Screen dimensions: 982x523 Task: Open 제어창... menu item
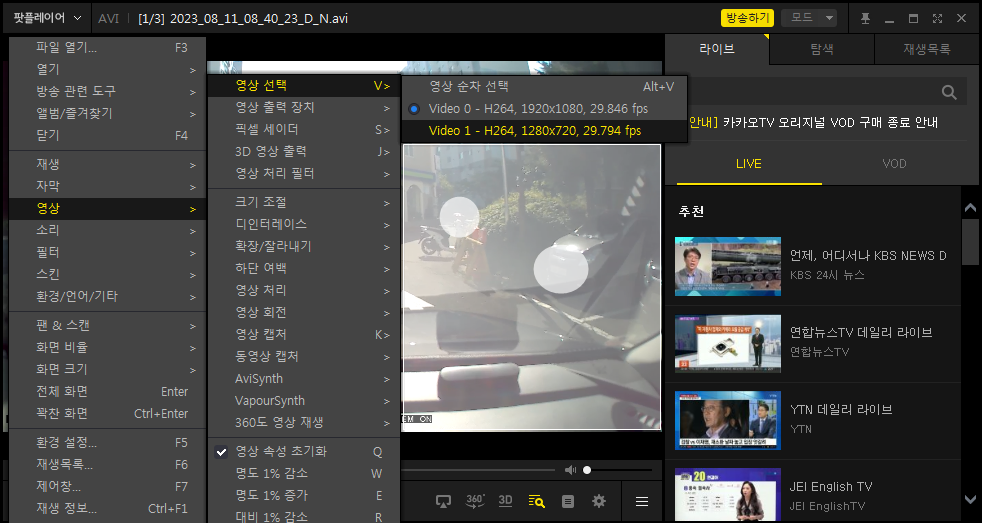pyautogui.click(x=107, y=487)
